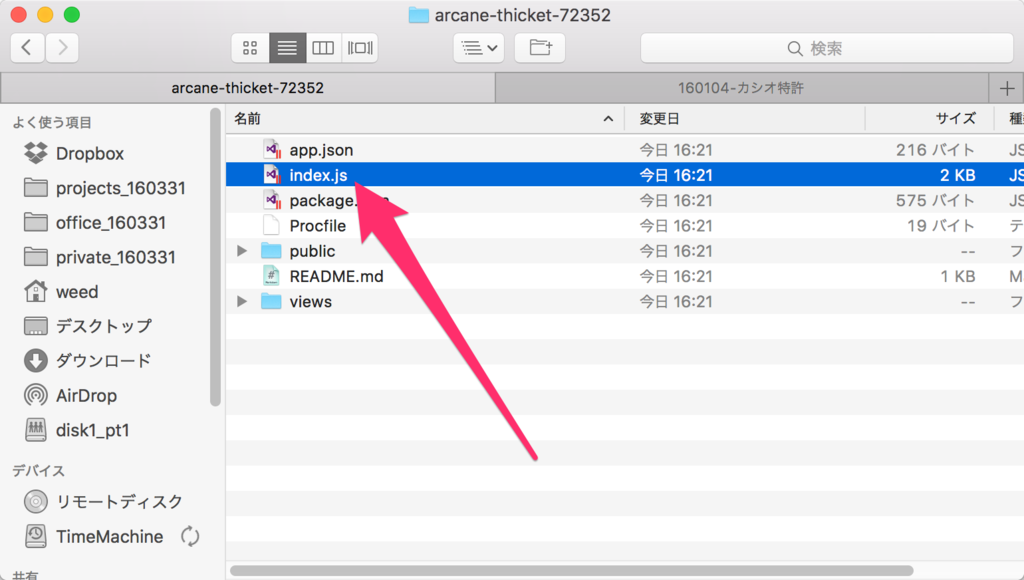Open ダウンロード in the sidebar
The image size is (1024, 580).
88,361
